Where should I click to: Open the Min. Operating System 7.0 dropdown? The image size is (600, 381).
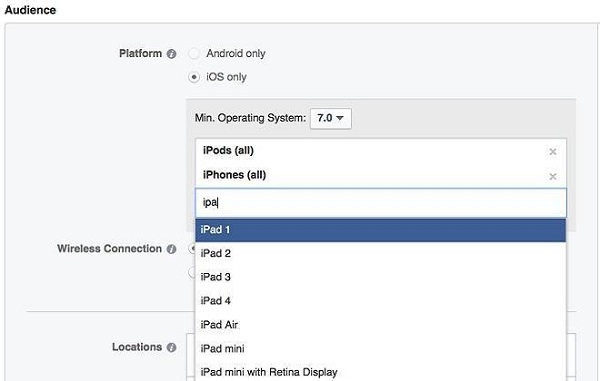(331, 118)
